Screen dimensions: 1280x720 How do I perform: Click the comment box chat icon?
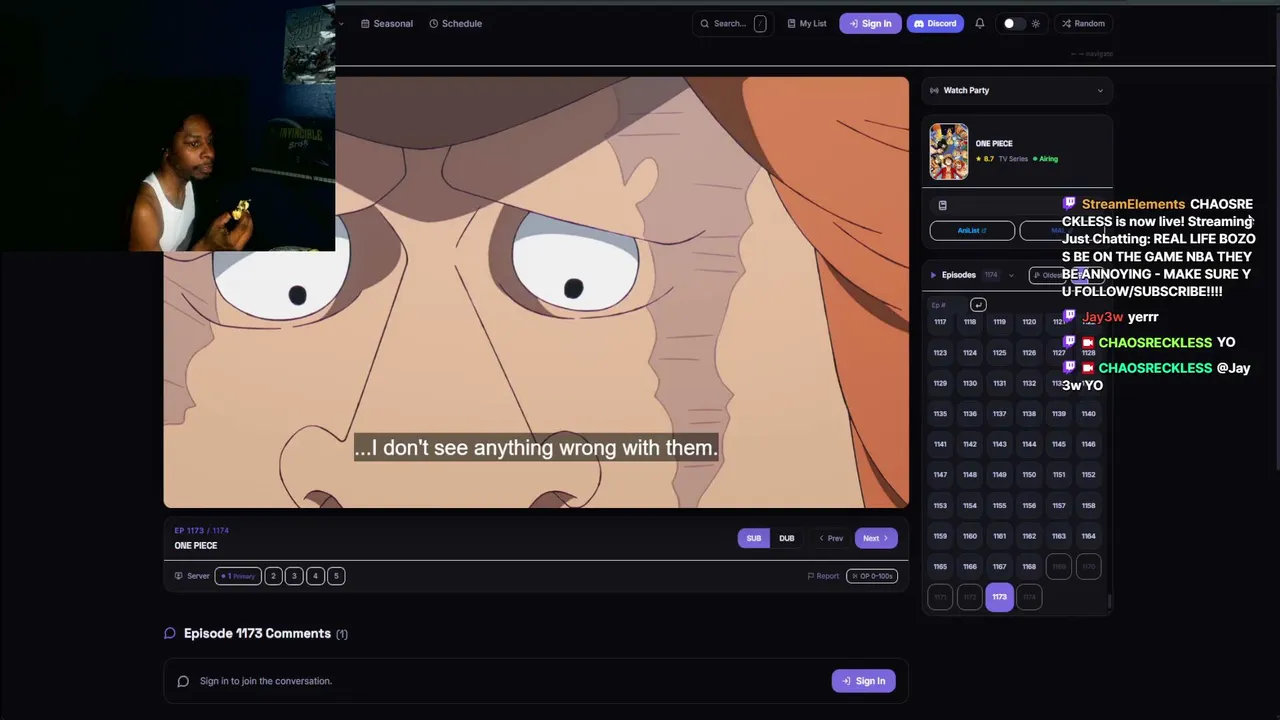(183, 681)
